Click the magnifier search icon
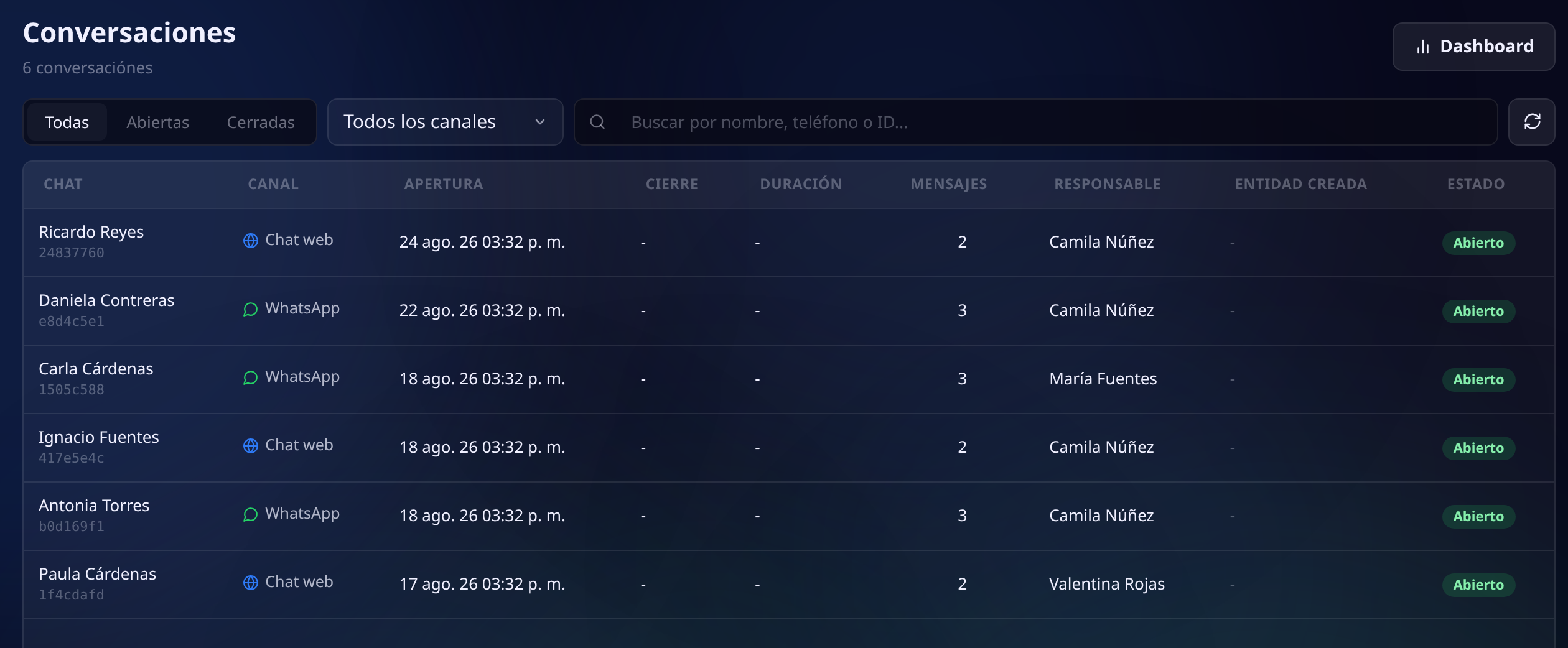Viewport: 1568px width, 648px height. [x=597, y=122]
